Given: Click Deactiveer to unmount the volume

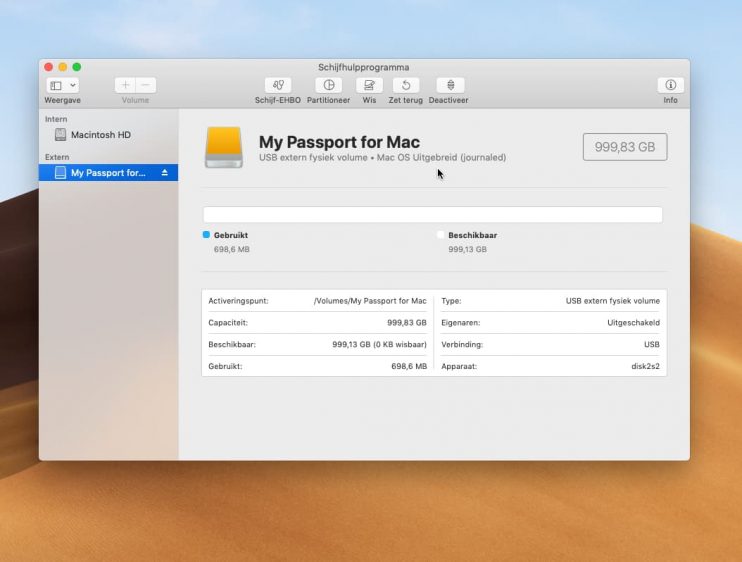Looking at the screenshot, I should (450, 85).
